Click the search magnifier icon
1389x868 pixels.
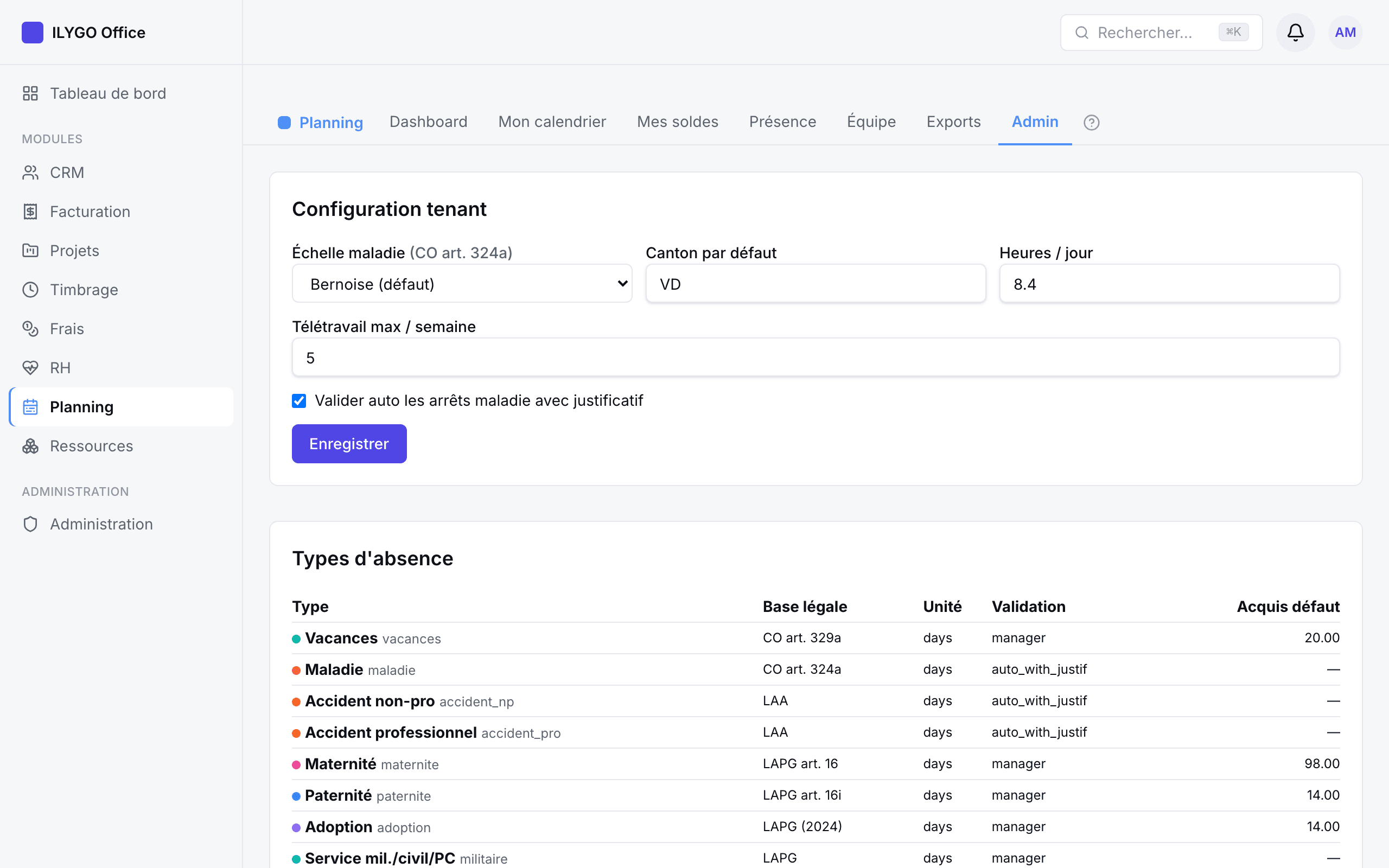click(x=1081, y=33)
